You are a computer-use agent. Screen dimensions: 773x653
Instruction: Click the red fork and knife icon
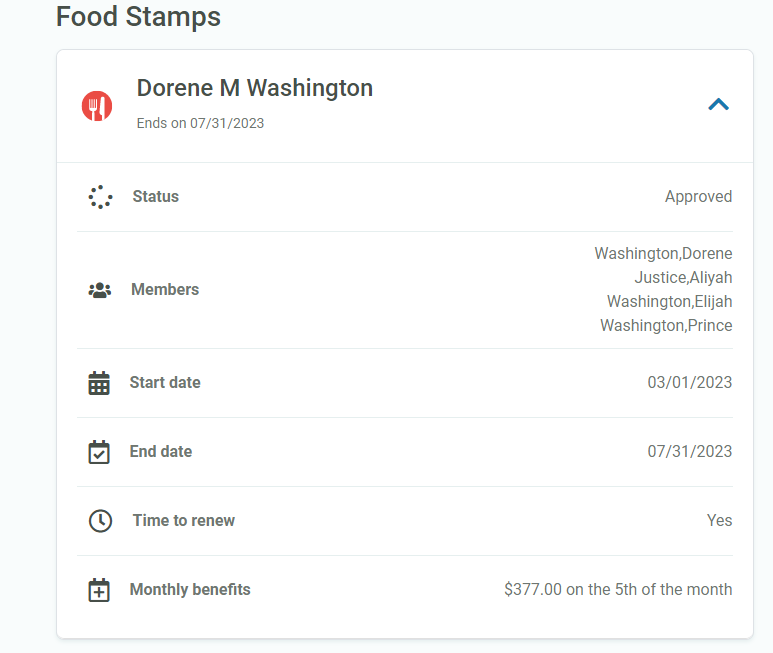coord(97,106)
